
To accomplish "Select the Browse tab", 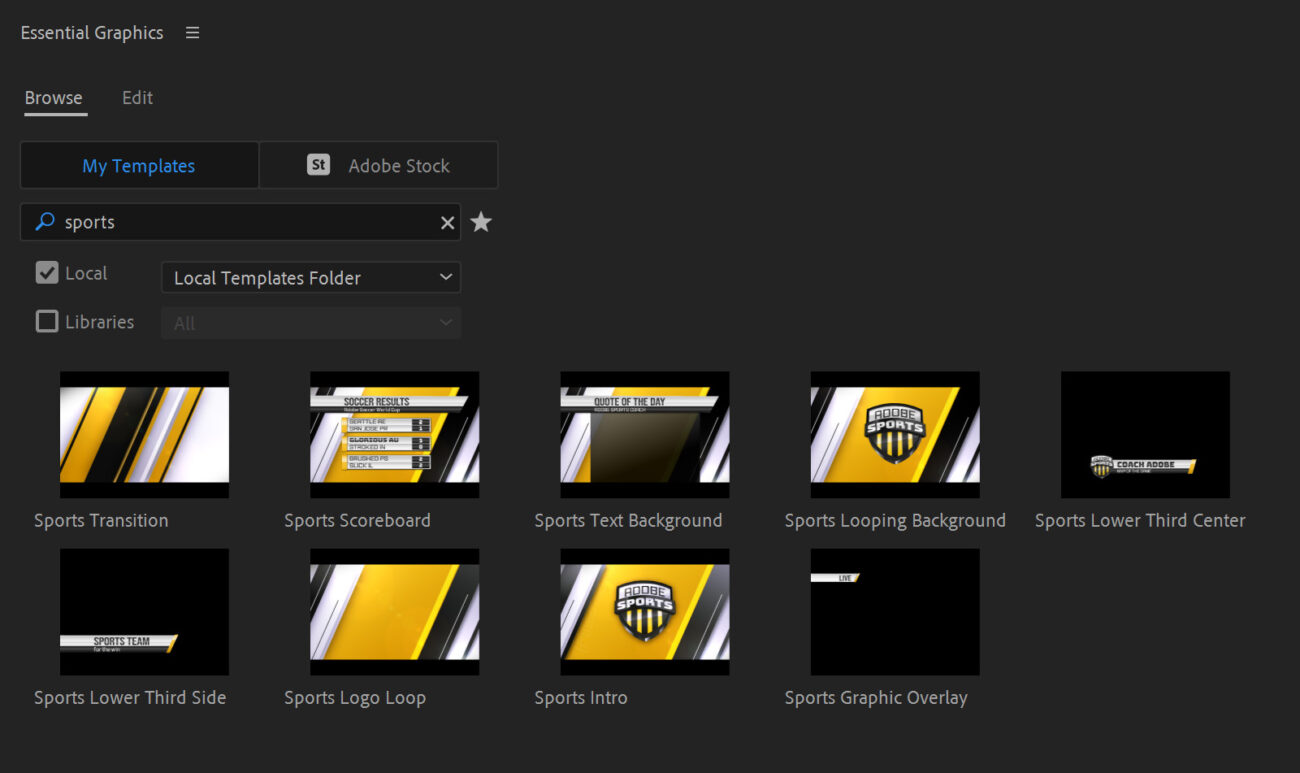I will point(54,97).
